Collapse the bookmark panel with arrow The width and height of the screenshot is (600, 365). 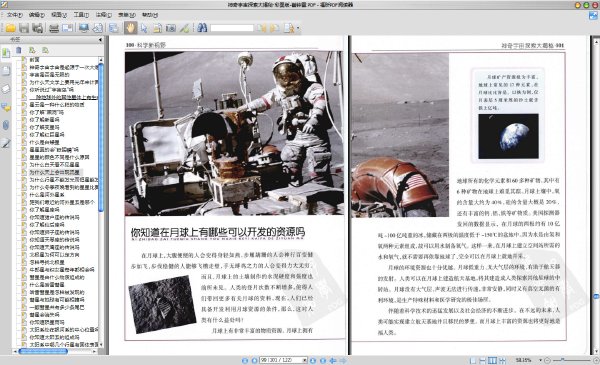pos(100,39)
